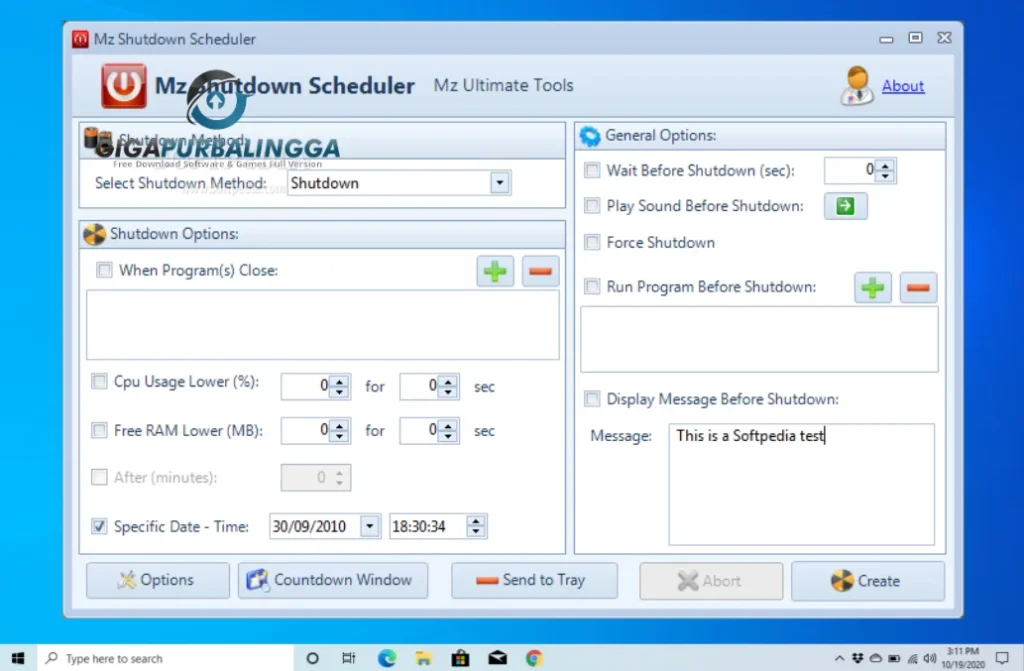This screenshot has height=671, width=1024.
Task: Click the person icon next to About
Action: point(857,86)
